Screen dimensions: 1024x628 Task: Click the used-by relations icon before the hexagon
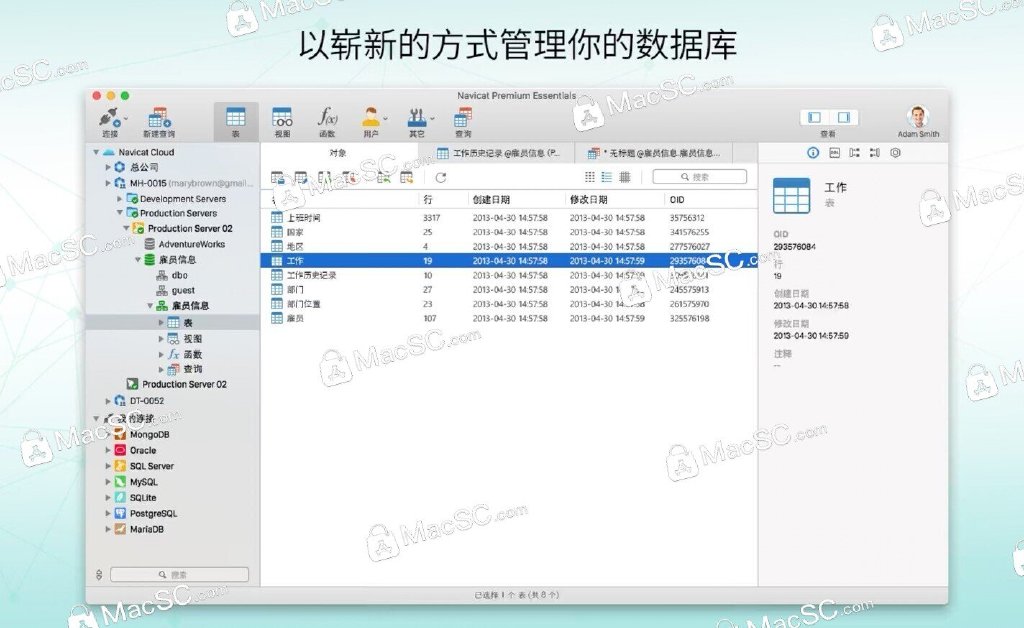874,153
